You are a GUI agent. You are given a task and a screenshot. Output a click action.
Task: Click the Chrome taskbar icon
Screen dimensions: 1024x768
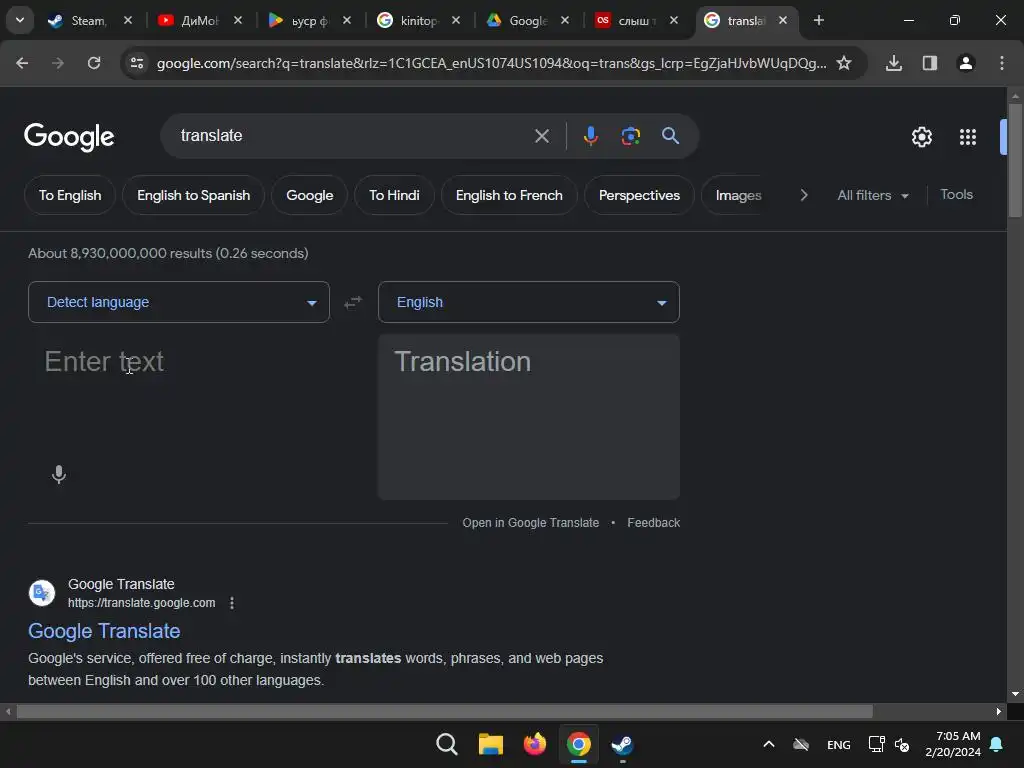[579, 744]
